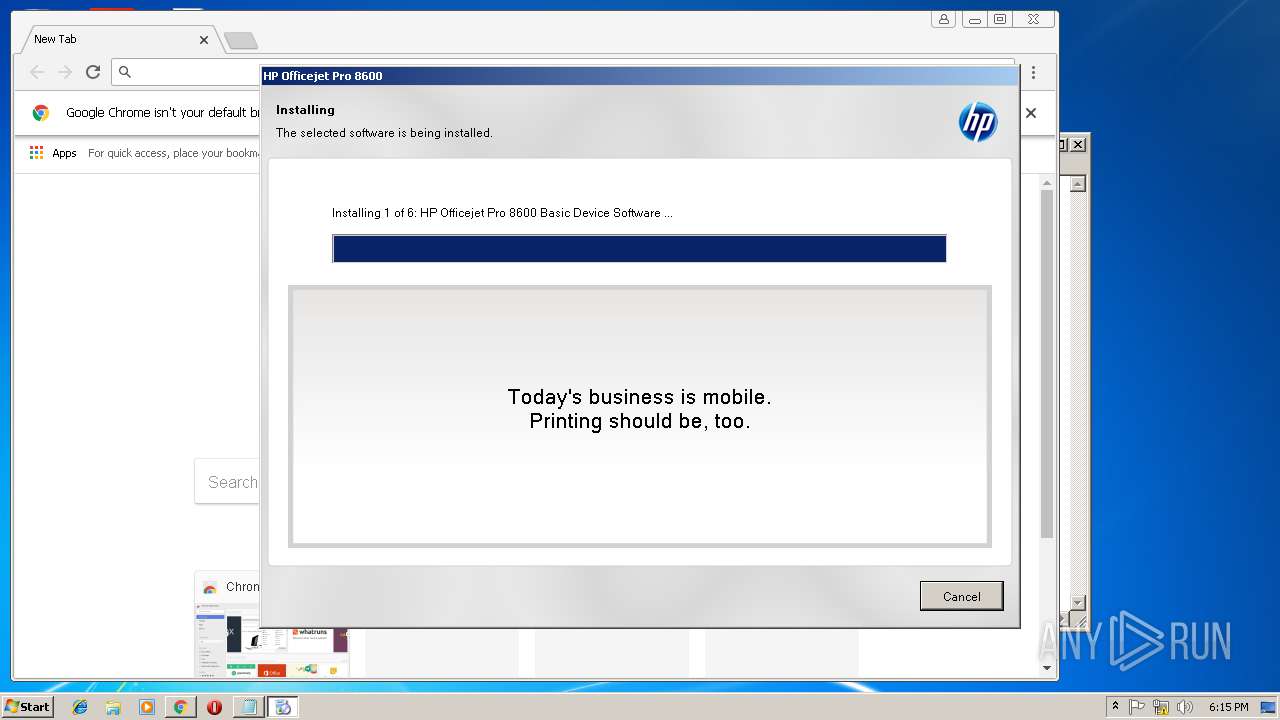Open the network status tray icon
This screenshot has height=720, width=1280.
point(1161,707)
